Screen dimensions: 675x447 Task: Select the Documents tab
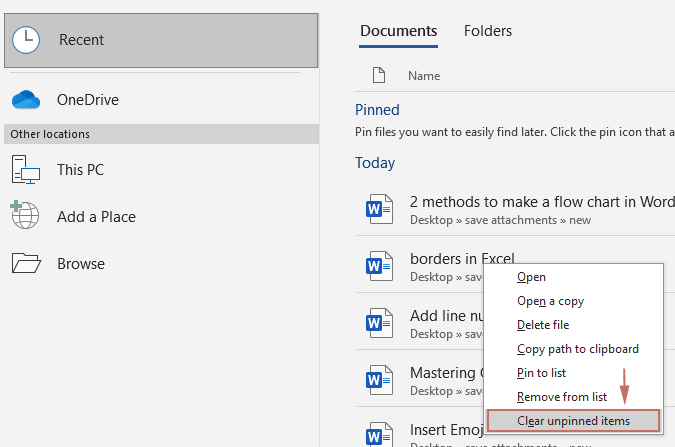tap(398, 32)
